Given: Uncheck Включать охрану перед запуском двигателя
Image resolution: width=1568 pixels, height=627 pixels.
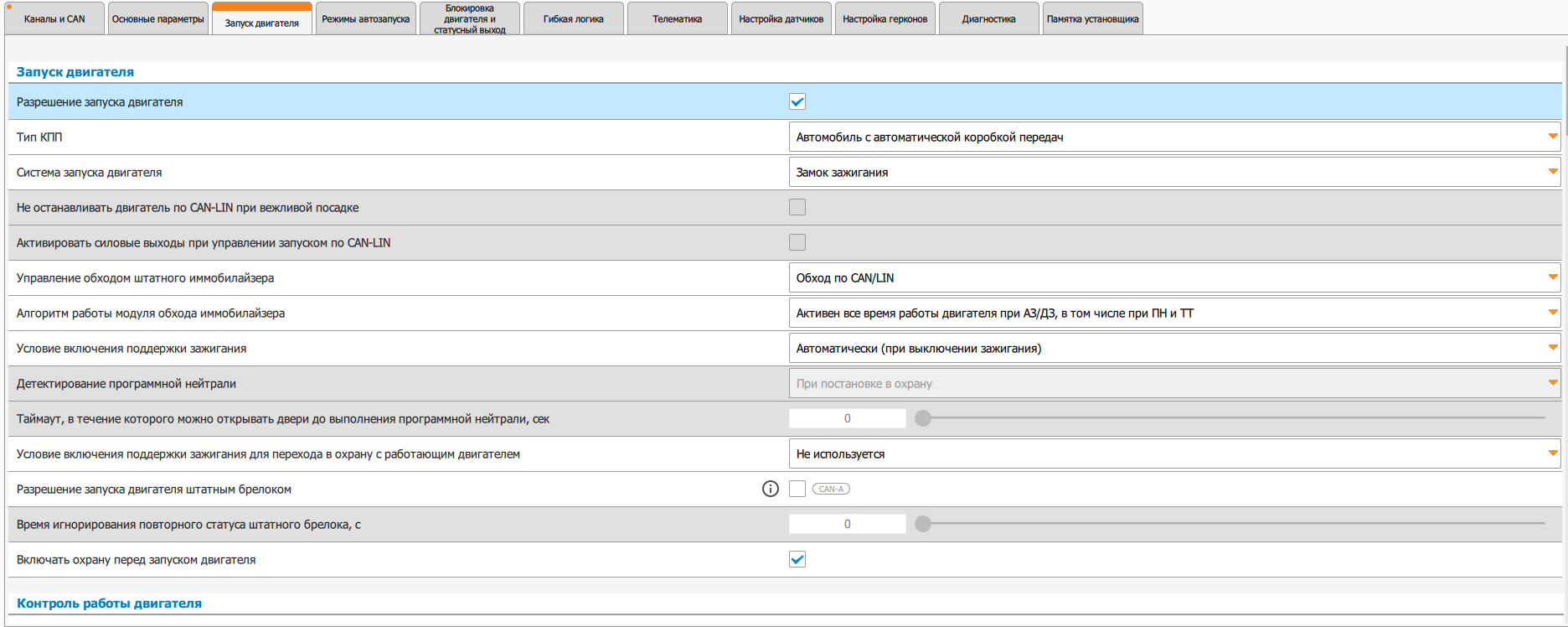Looking at the screenshot, I should (797, 559).
